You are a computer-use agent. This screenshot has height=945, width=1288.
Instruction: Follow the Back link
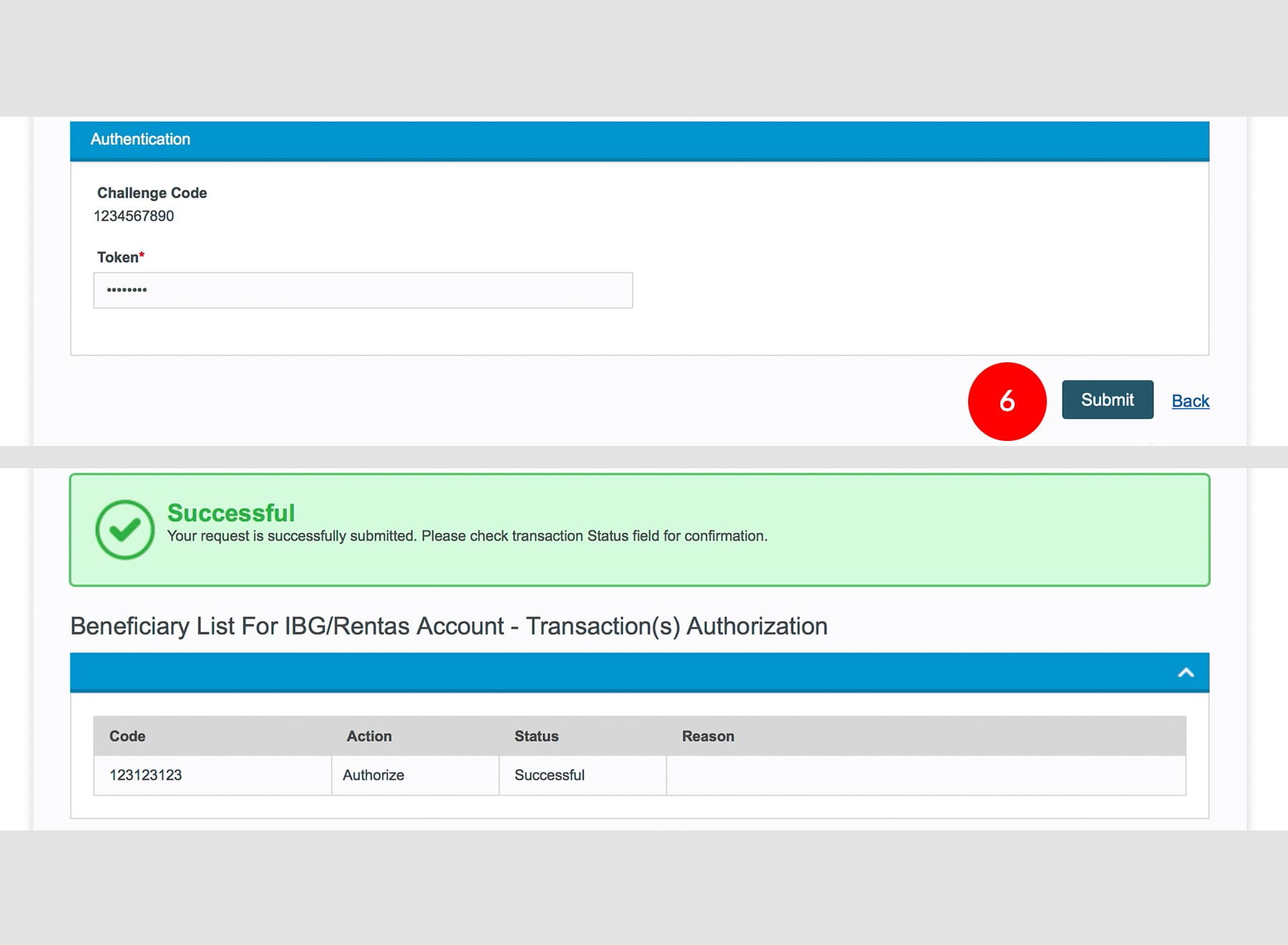pyautogui.click(x=1190, y=401)
